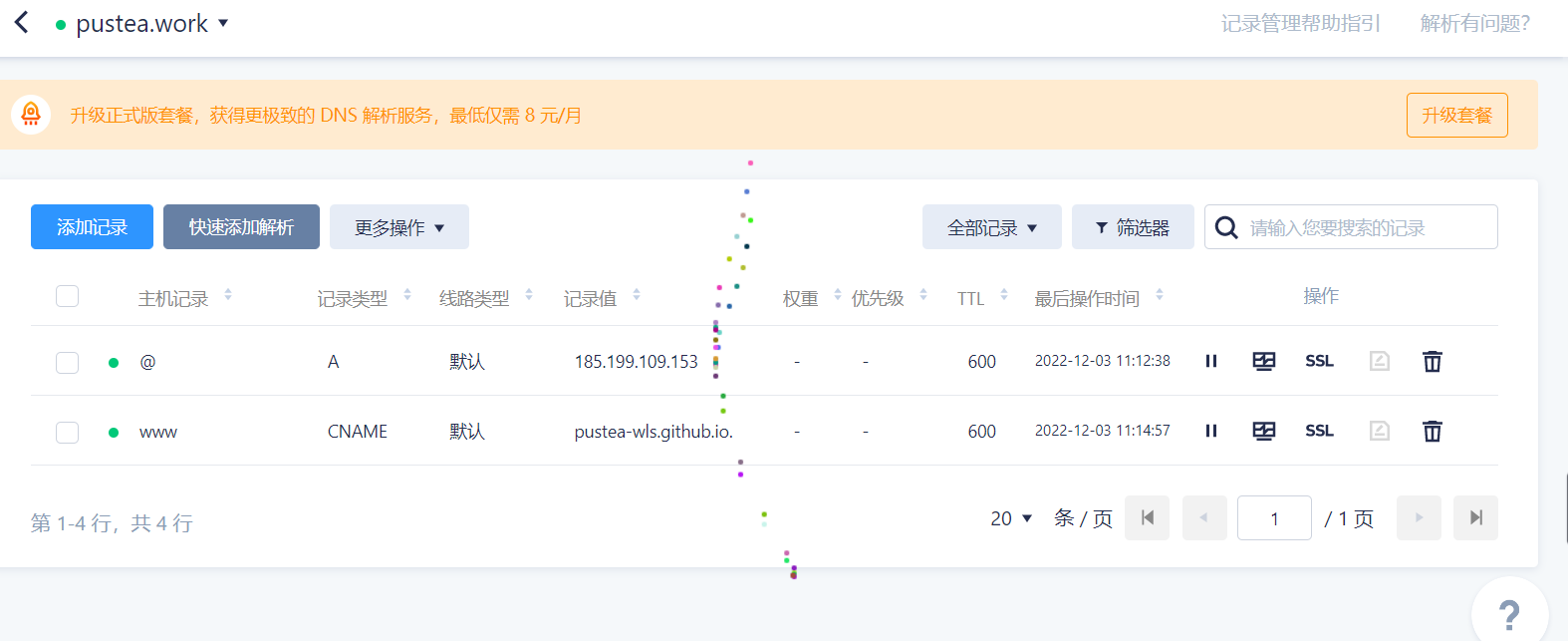Viewport: 1568px width, 641px height.
Task: Open monitoring icon for www record
Action: pos(1263,431)
